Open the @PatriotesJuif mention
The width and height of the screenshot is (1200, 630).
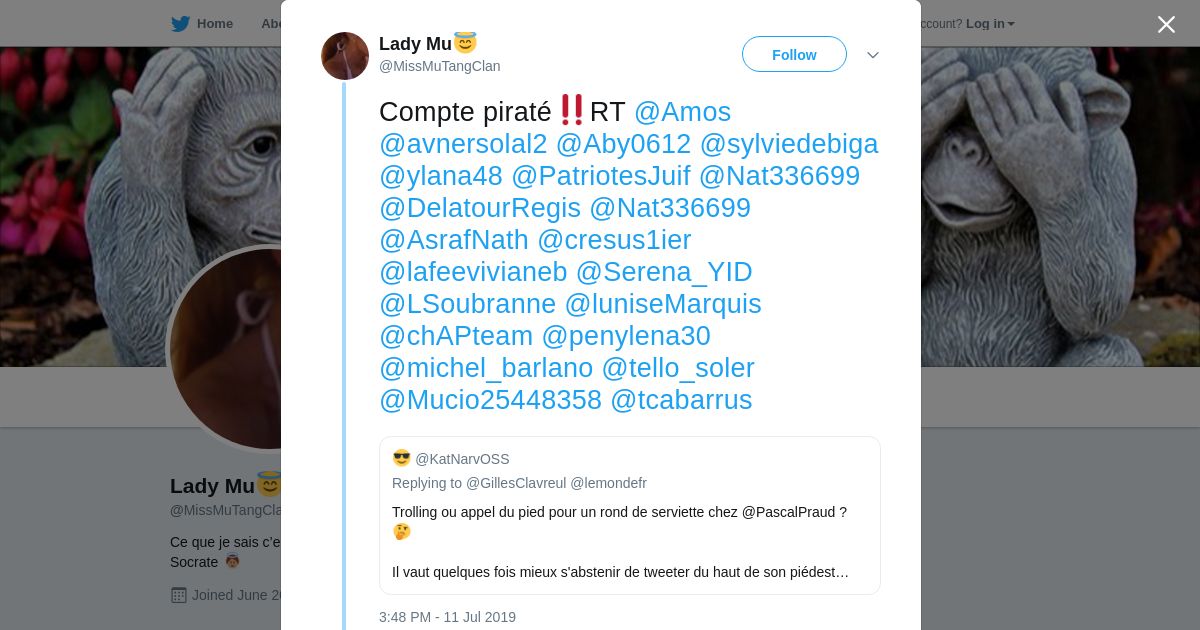601,176
